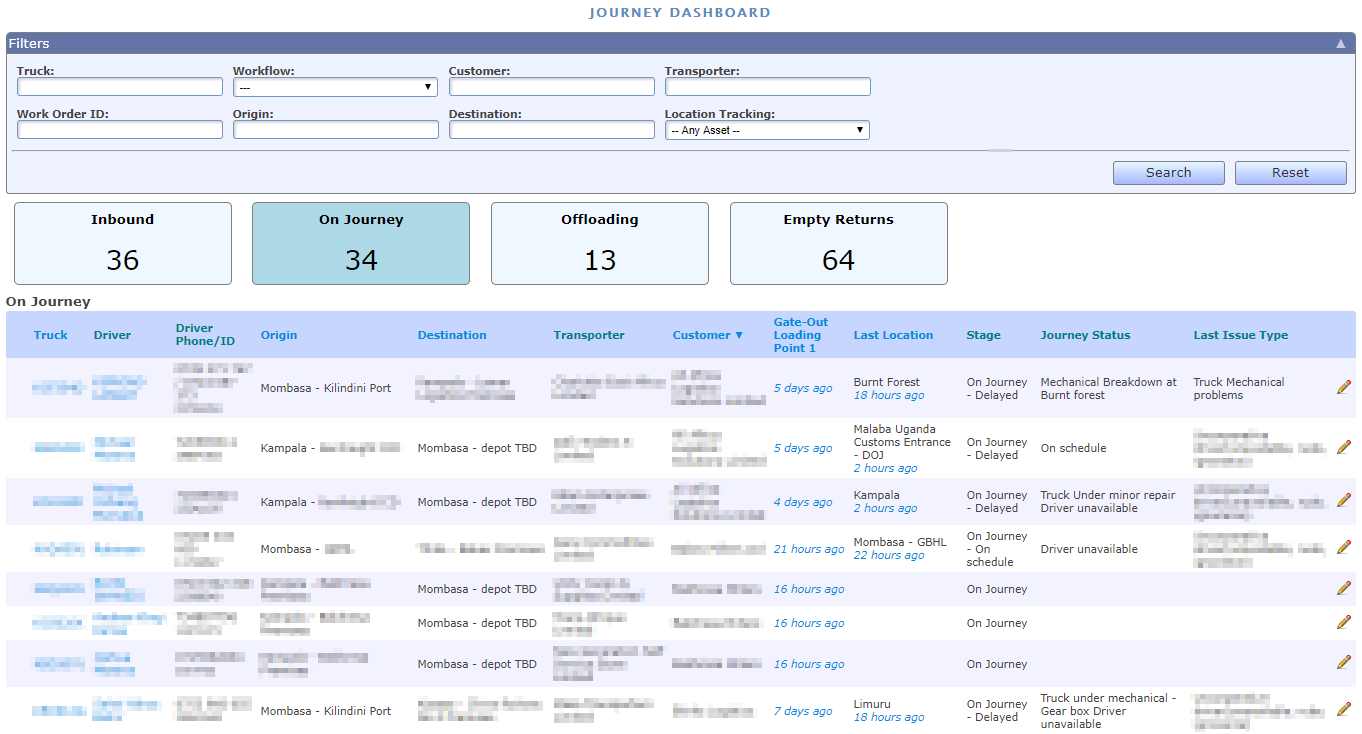Collapse the Filters panel
The image size is (1362, 734).
pos(1340,43)
